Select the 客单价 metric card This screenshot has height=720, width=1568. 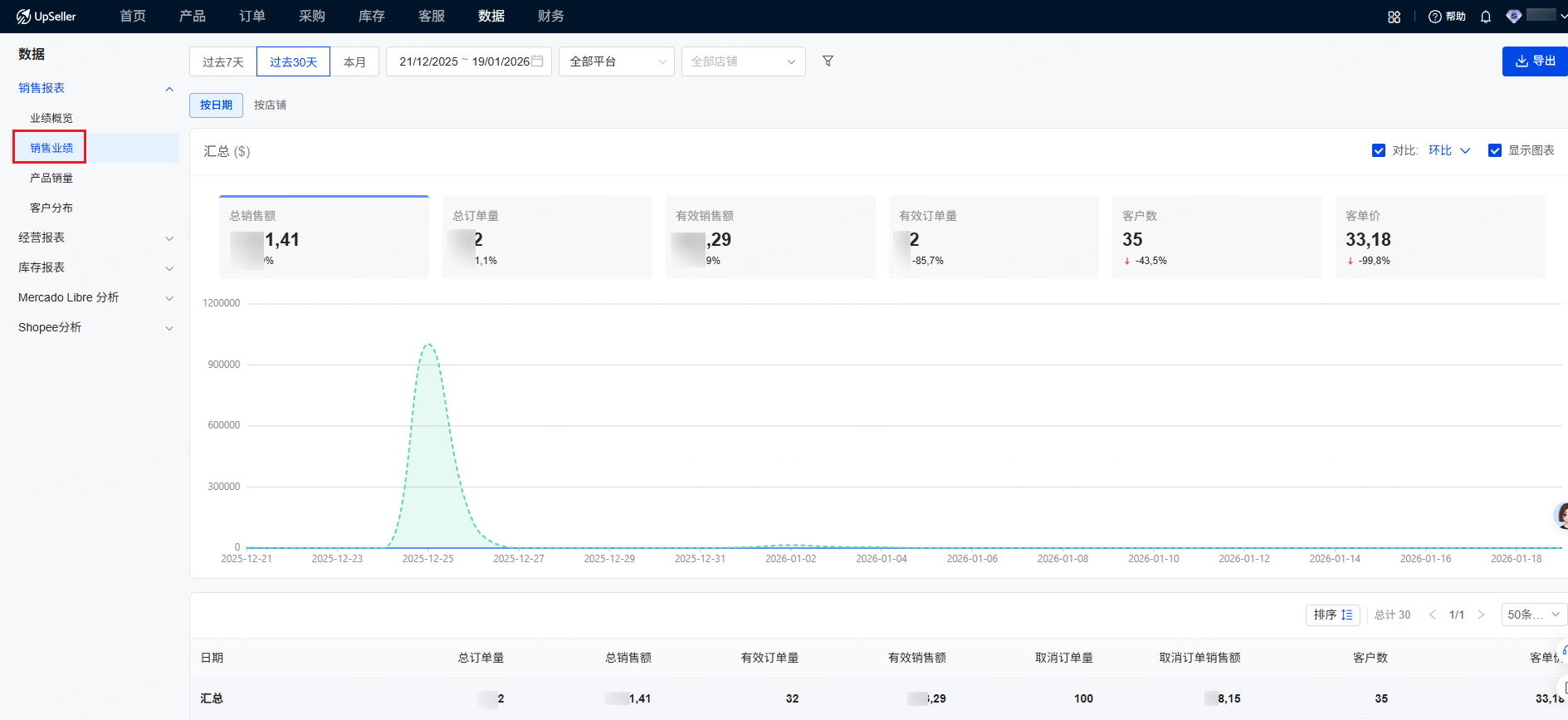[1440, 237]
